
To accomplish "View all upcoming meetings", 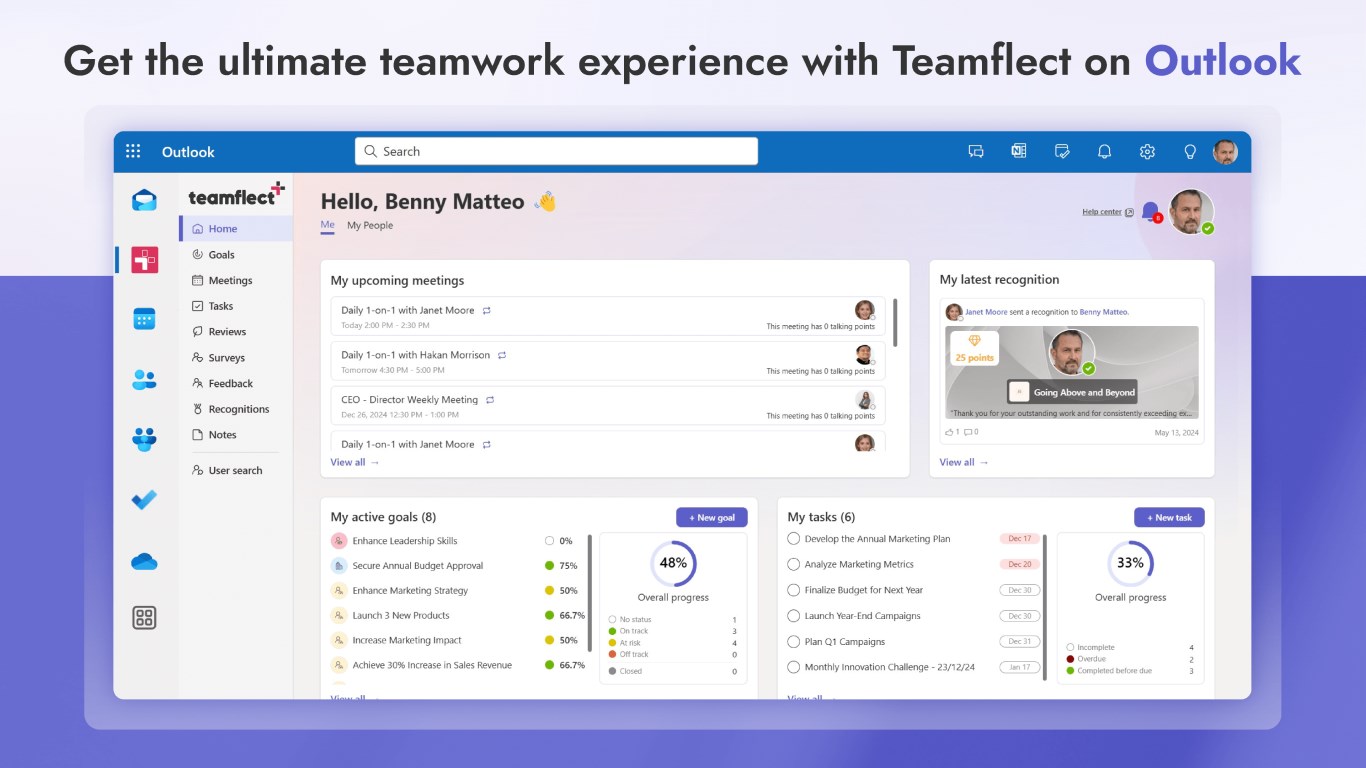I will click(355, 463).
